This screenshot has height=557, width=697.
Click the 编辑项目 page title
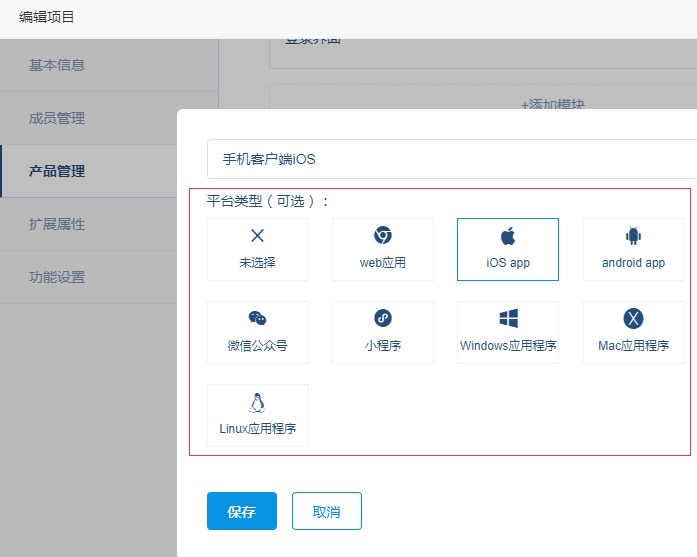point(47,17)
